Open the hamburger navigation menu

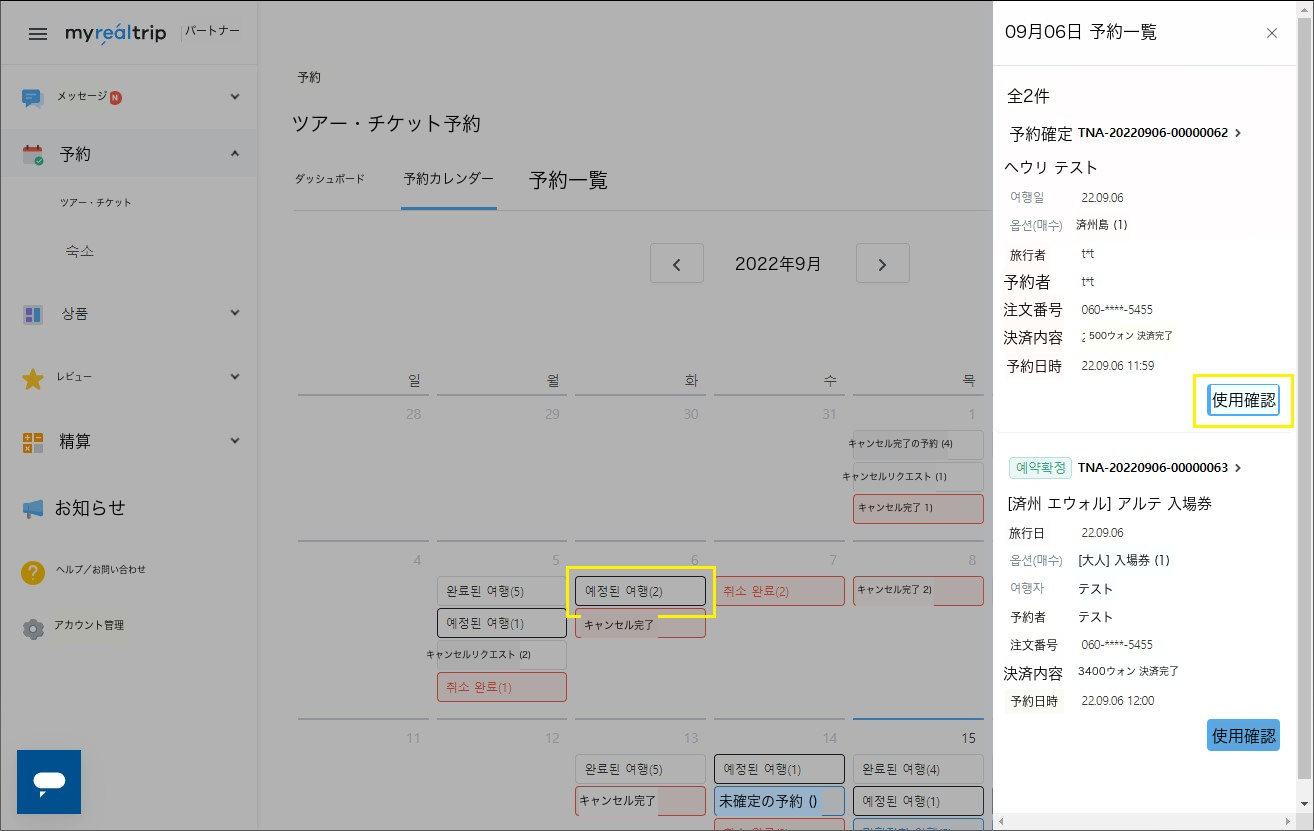pos(38,33)
